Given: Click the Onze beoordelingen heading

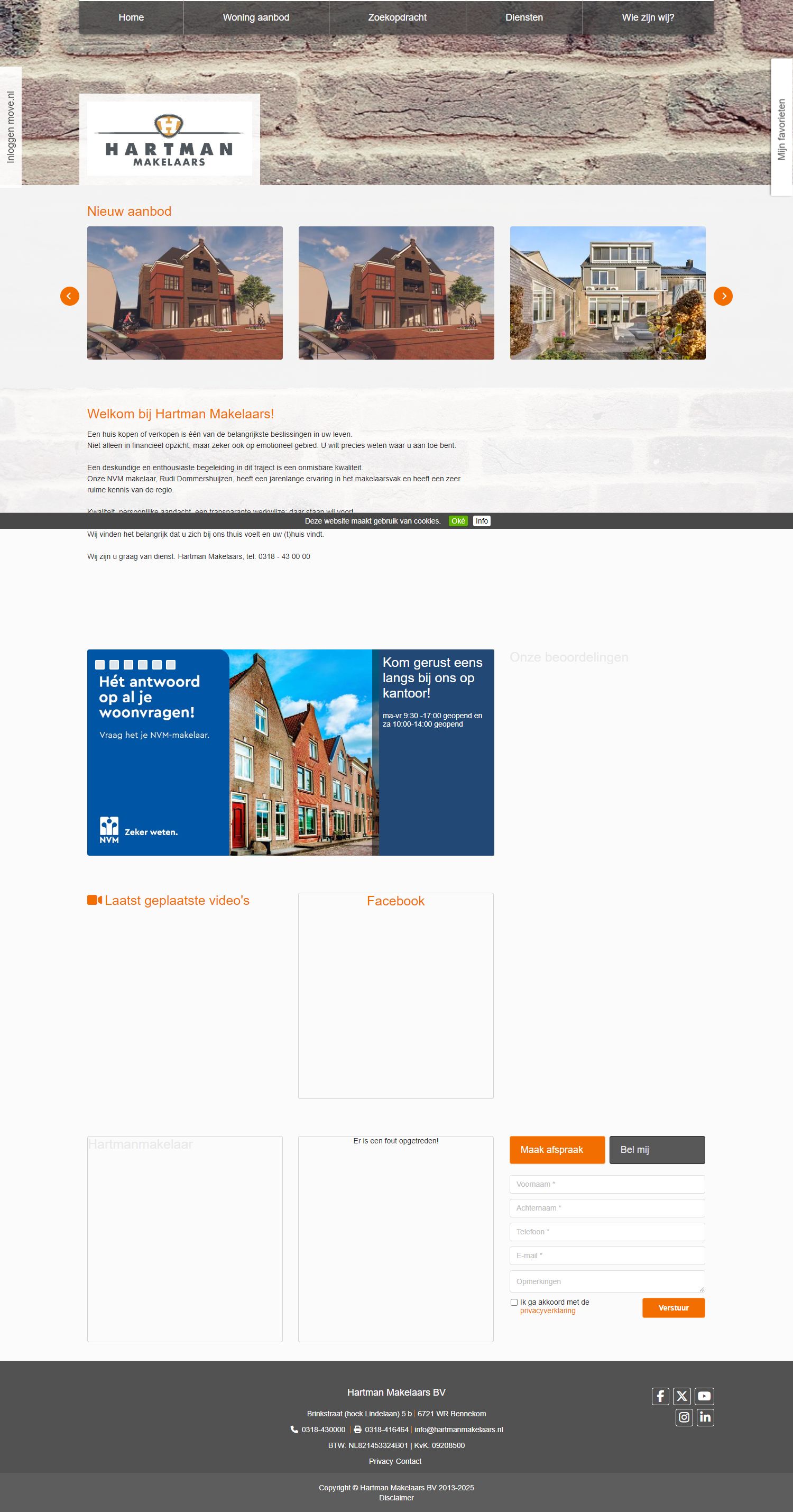Looking at the screenshot, I should point(569,657).
